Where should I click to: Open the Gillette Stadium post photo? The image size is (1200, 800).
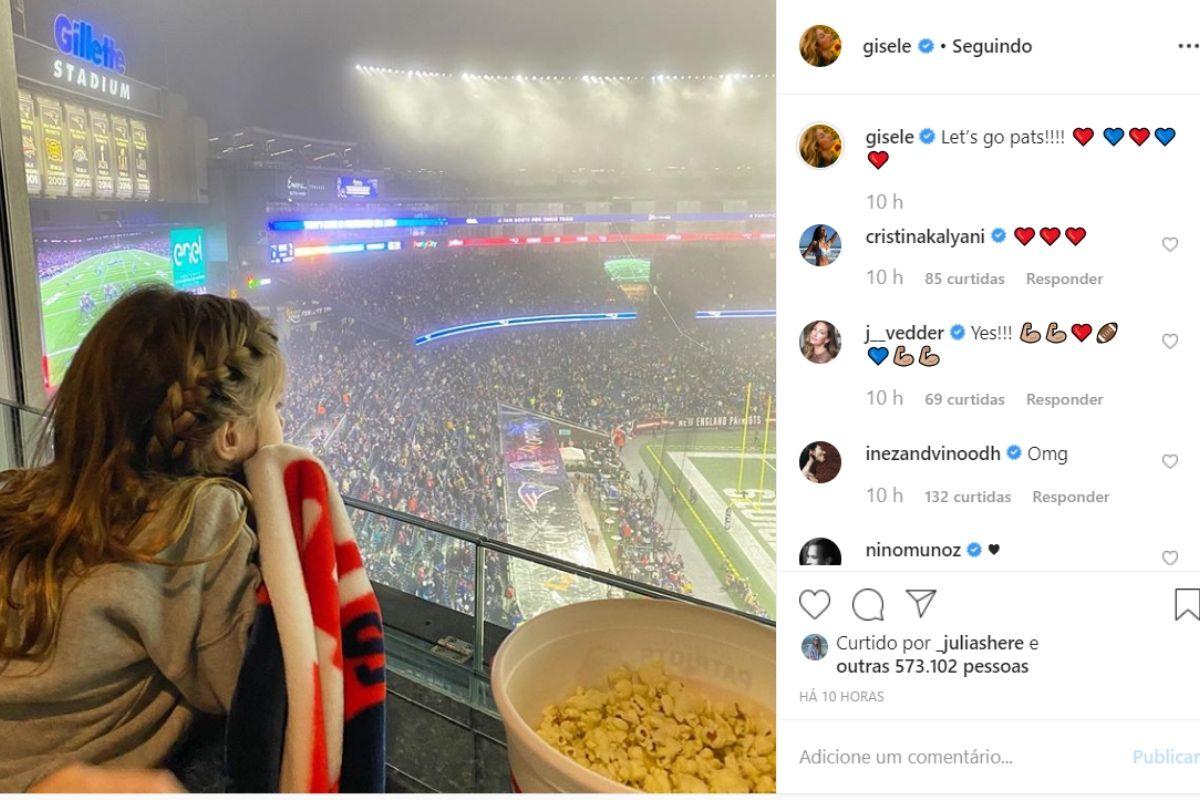(x=388, y=398)
